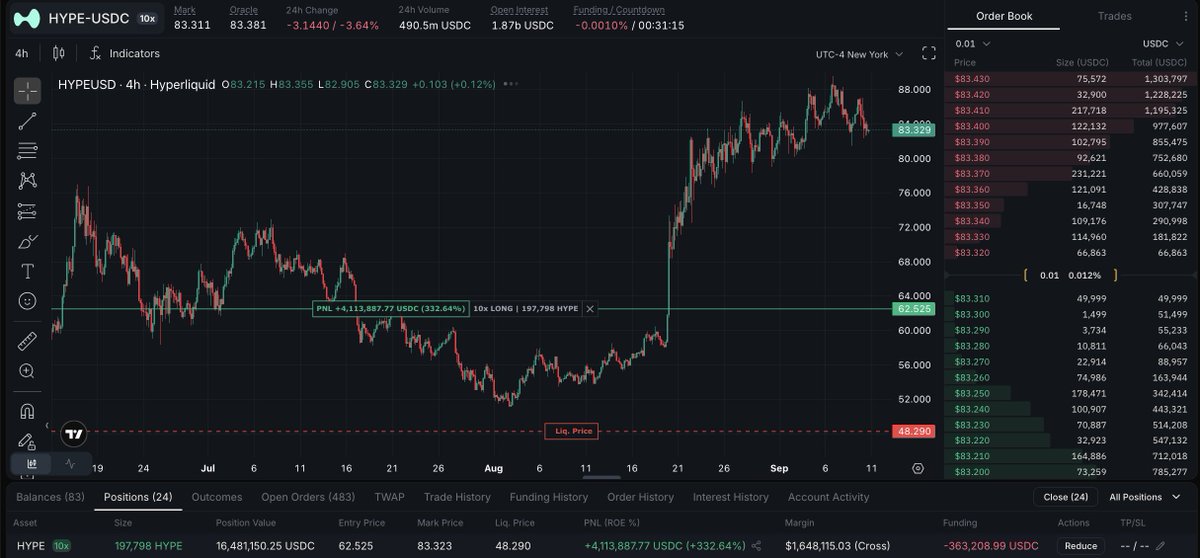This screenshot has width=1200, height=558.
Task: Click the Close (24) button
Action: 1065,497
